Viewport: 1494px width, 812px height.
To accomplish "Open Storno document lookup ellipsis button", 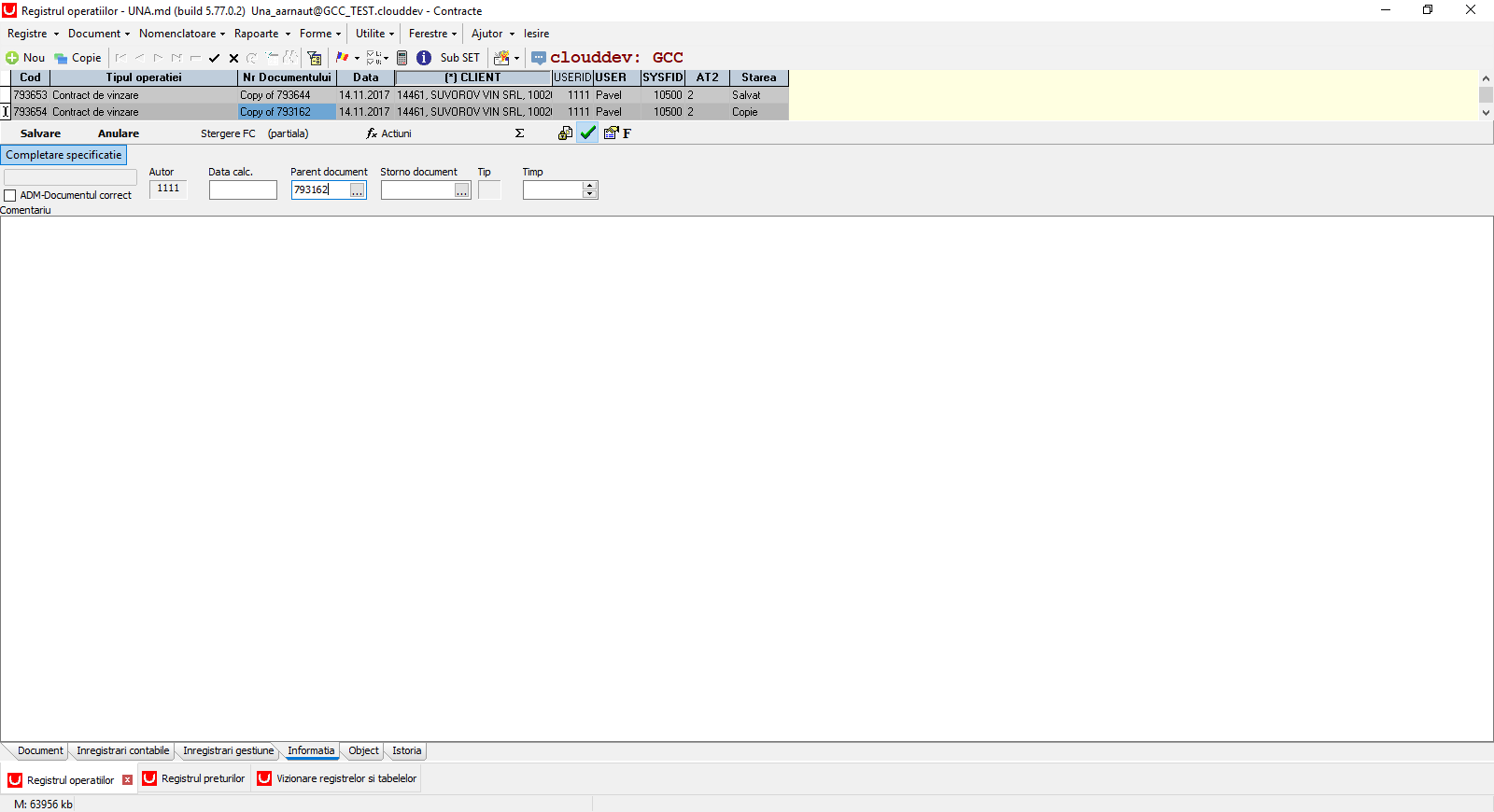I will click(x=461, y=190).
